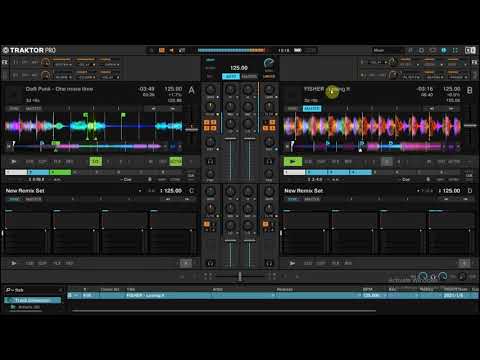This screenshot has height=360, width=480.
Task: Play Remix Deck D
Action: pyautogui.click(x=292, y=263)
